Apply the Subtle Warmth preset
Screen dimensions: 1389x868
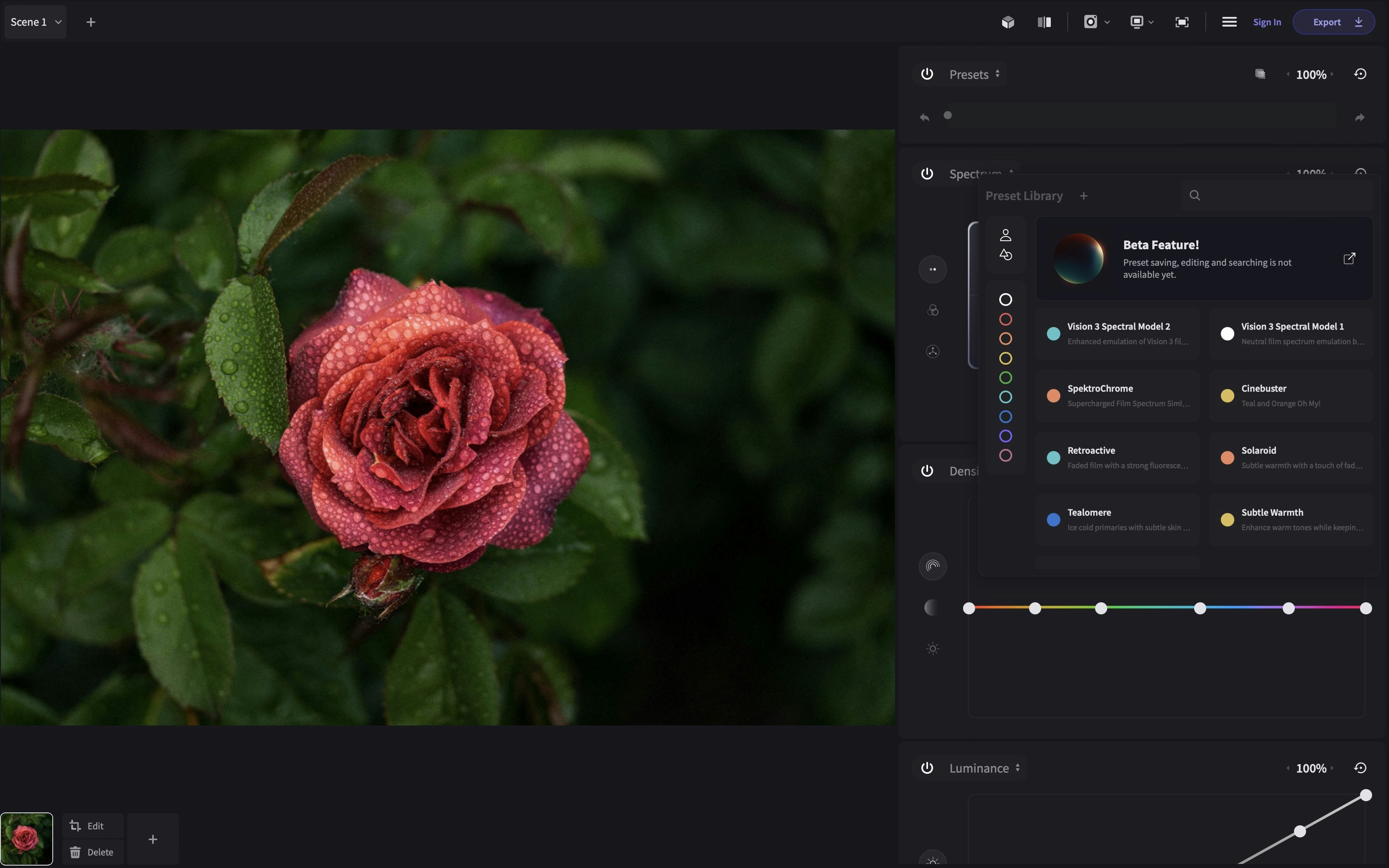pyautogui.click(x=1291, y=519)
